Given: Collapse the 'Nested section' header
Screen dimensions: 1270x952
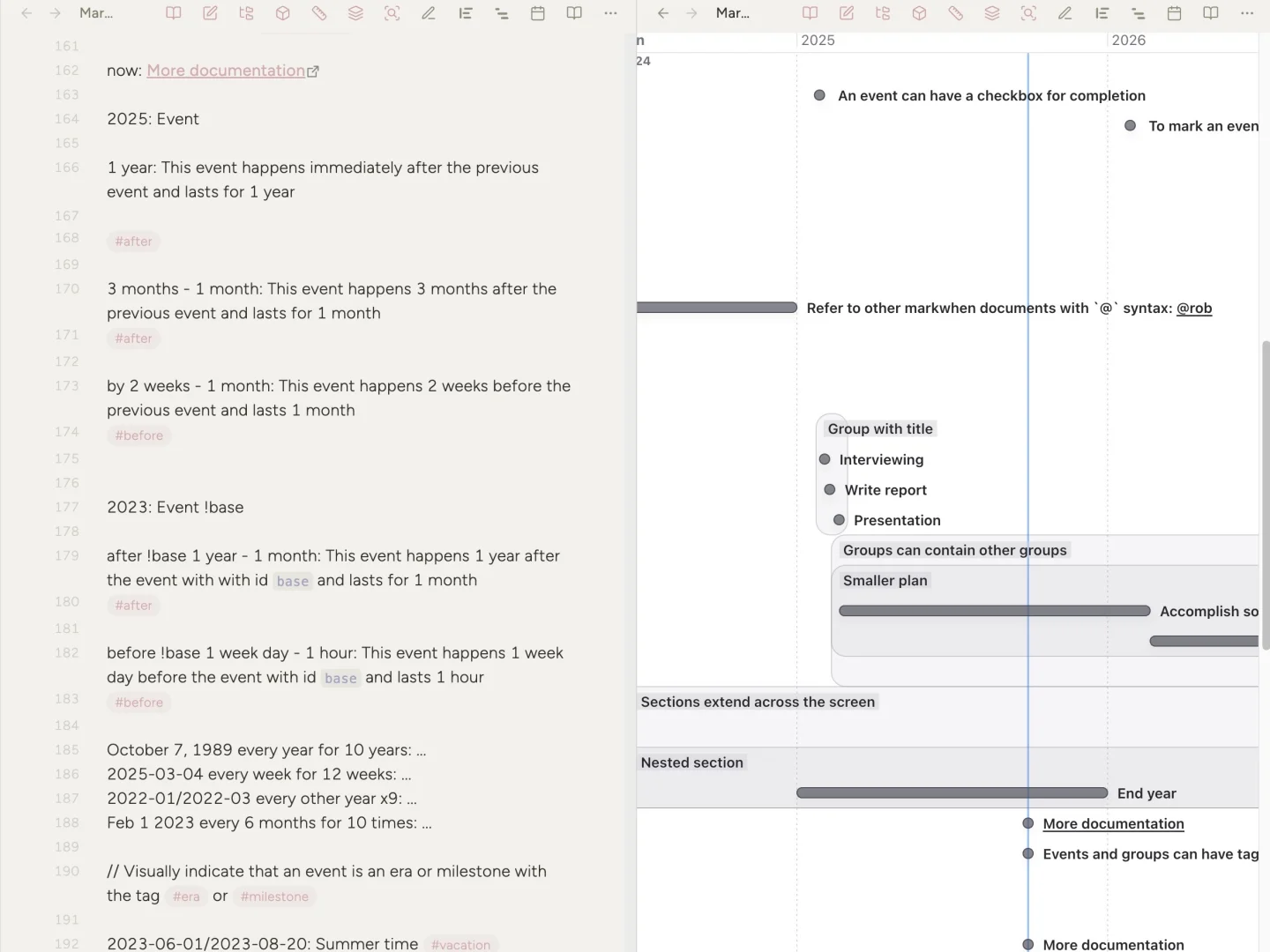Looking at the screenshot, I should pos(692,762).
